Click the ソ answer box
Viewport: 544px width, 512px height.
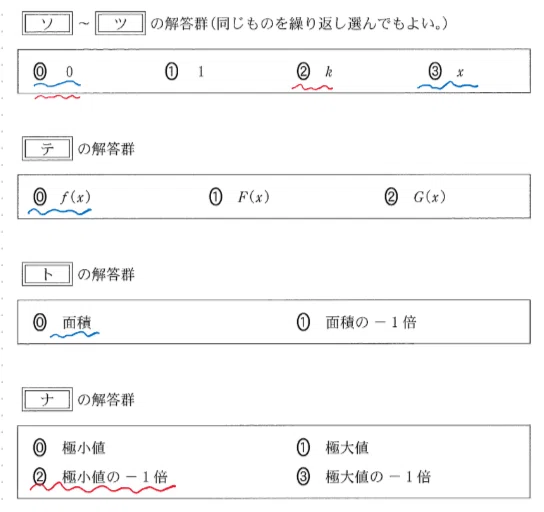click(x=47, y=23)
